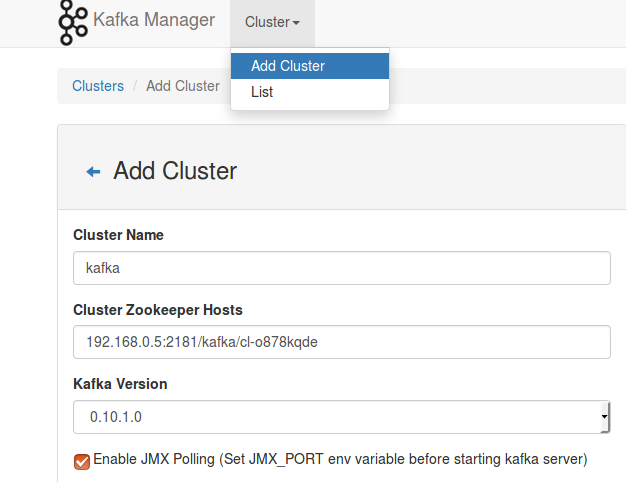The image size is (626, 482).
Task: Click the Add Cluster breadcrumb item
Action: [183, 86]
